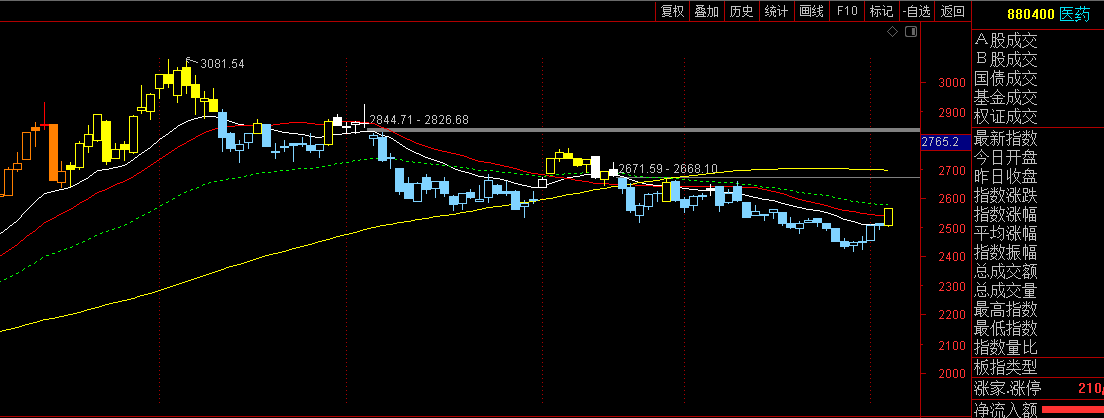
Task: Select the 2844.71 - 2826.68 gap line label
Action: 419,120
